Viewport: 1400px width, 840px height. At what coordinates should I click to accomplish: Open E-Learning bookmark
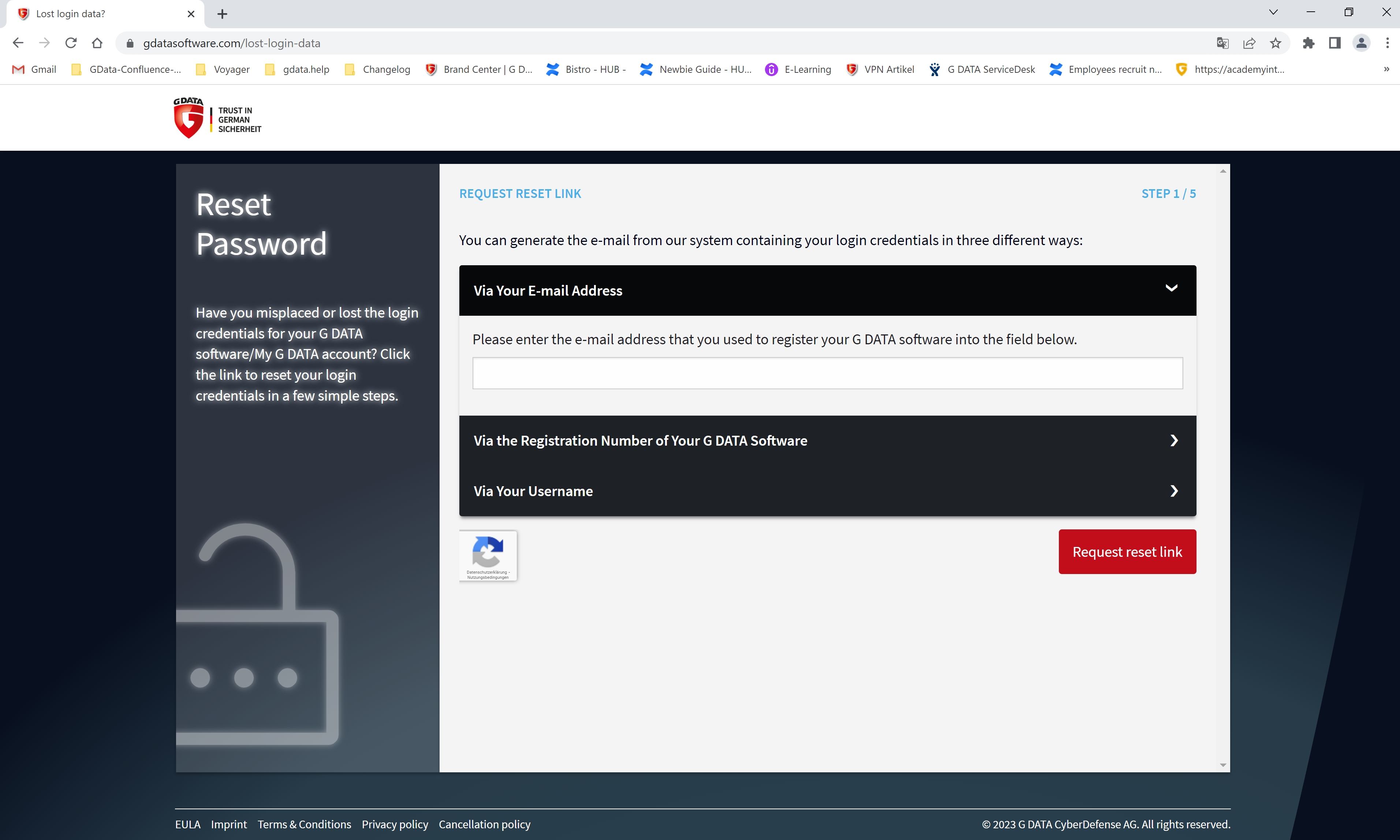click(798, 69)
